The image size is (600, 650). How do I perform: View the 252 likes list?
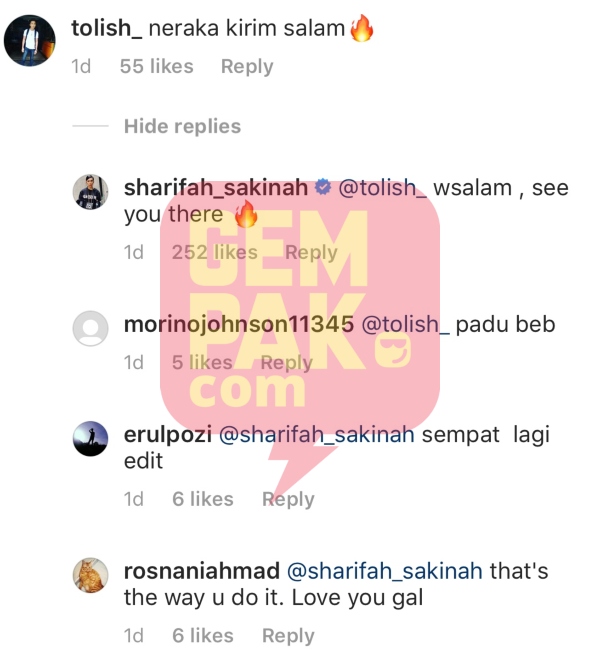tap(215, 252)
